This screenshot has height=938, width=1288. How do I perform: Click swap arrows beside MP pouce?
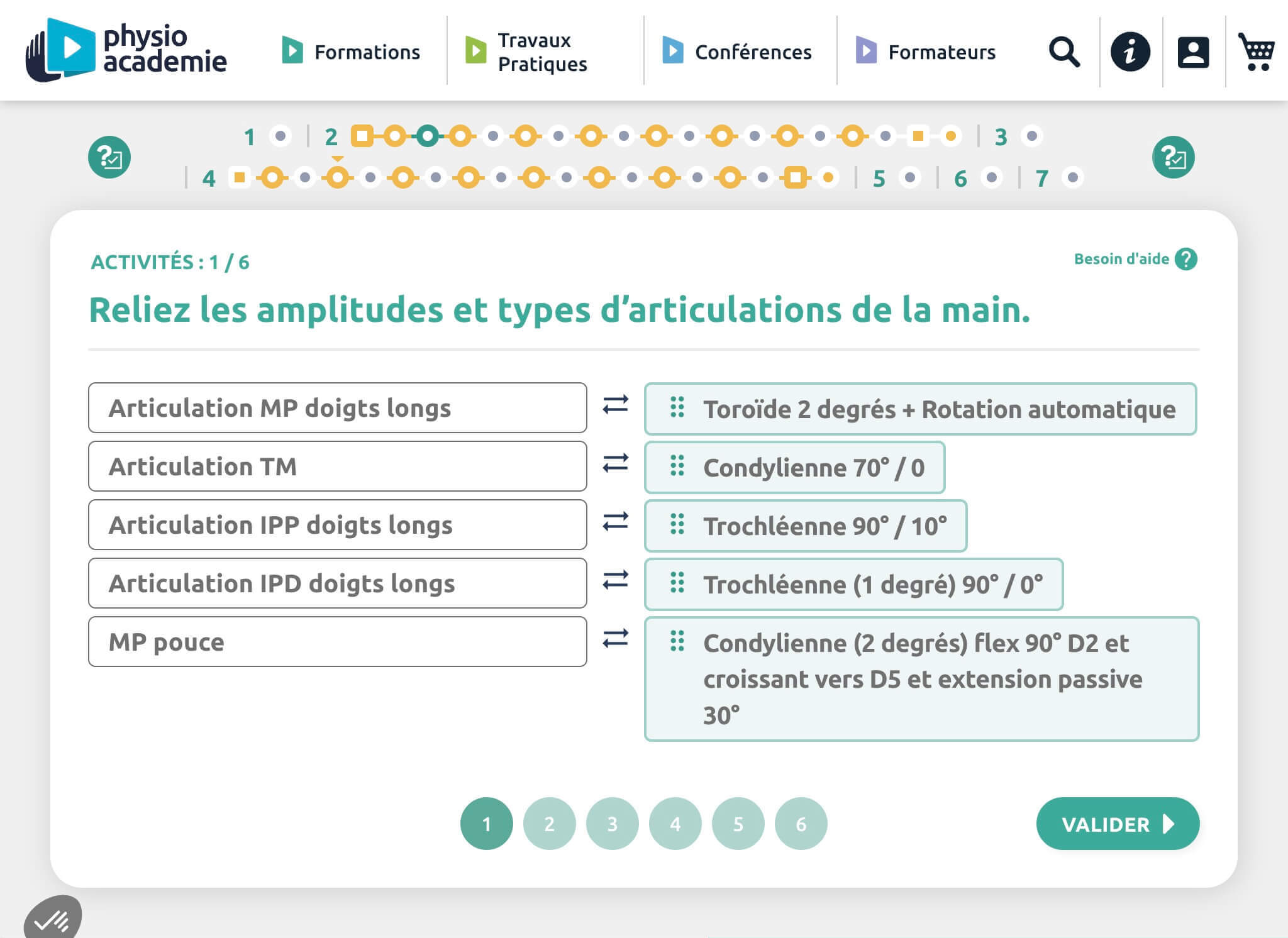[615, 638]
